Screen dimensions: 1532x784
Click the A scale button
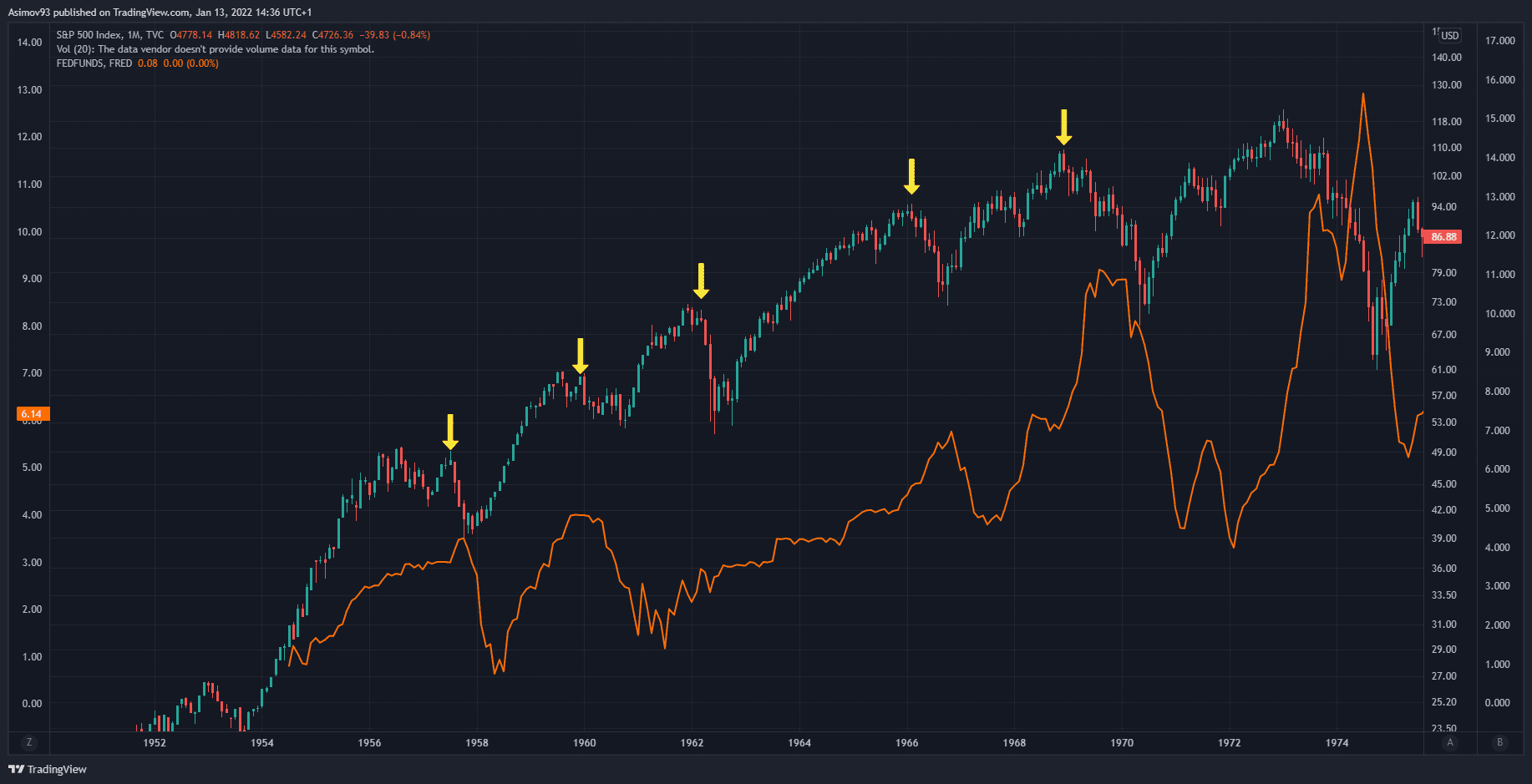point(1450,742)
